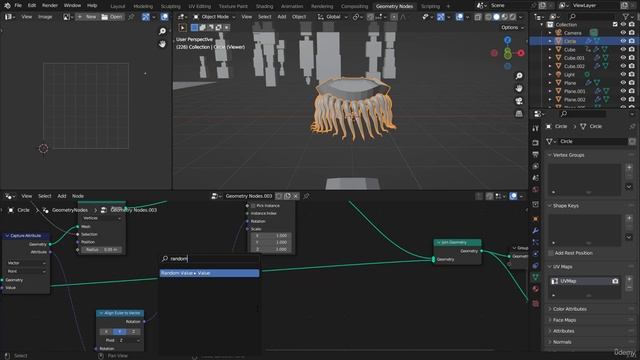Open Point domain dropdown on Capture Attribute
The image size is (640, 360).
tap(26, 271)
